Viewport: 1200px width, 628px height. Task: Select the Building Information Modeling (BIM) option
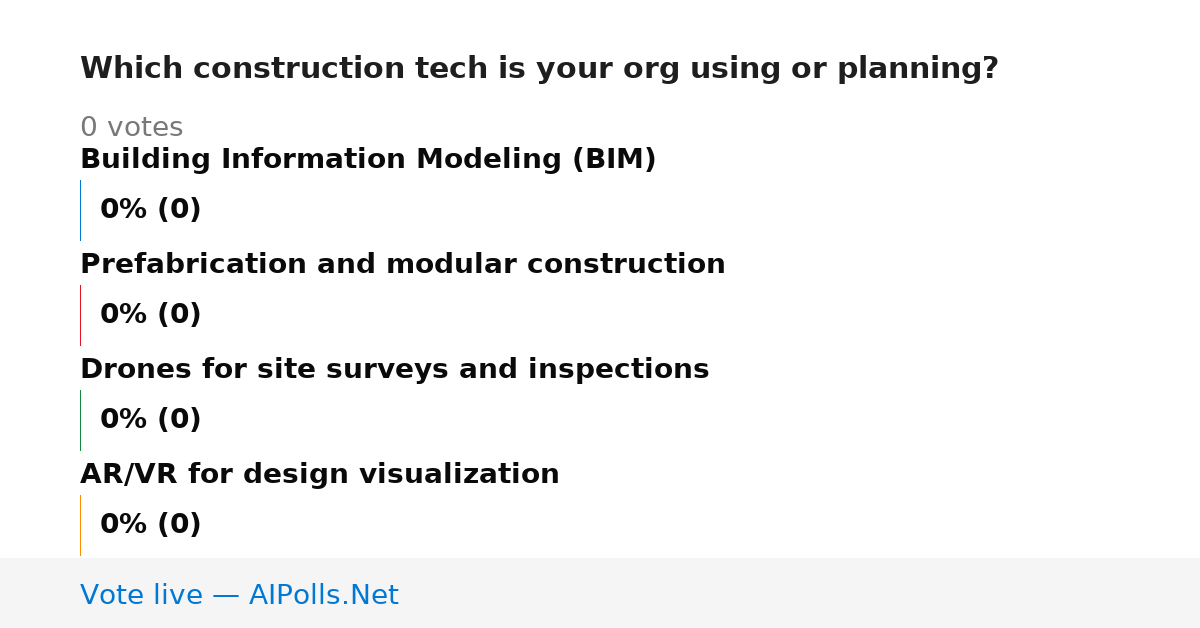click(x=368, y=160)
